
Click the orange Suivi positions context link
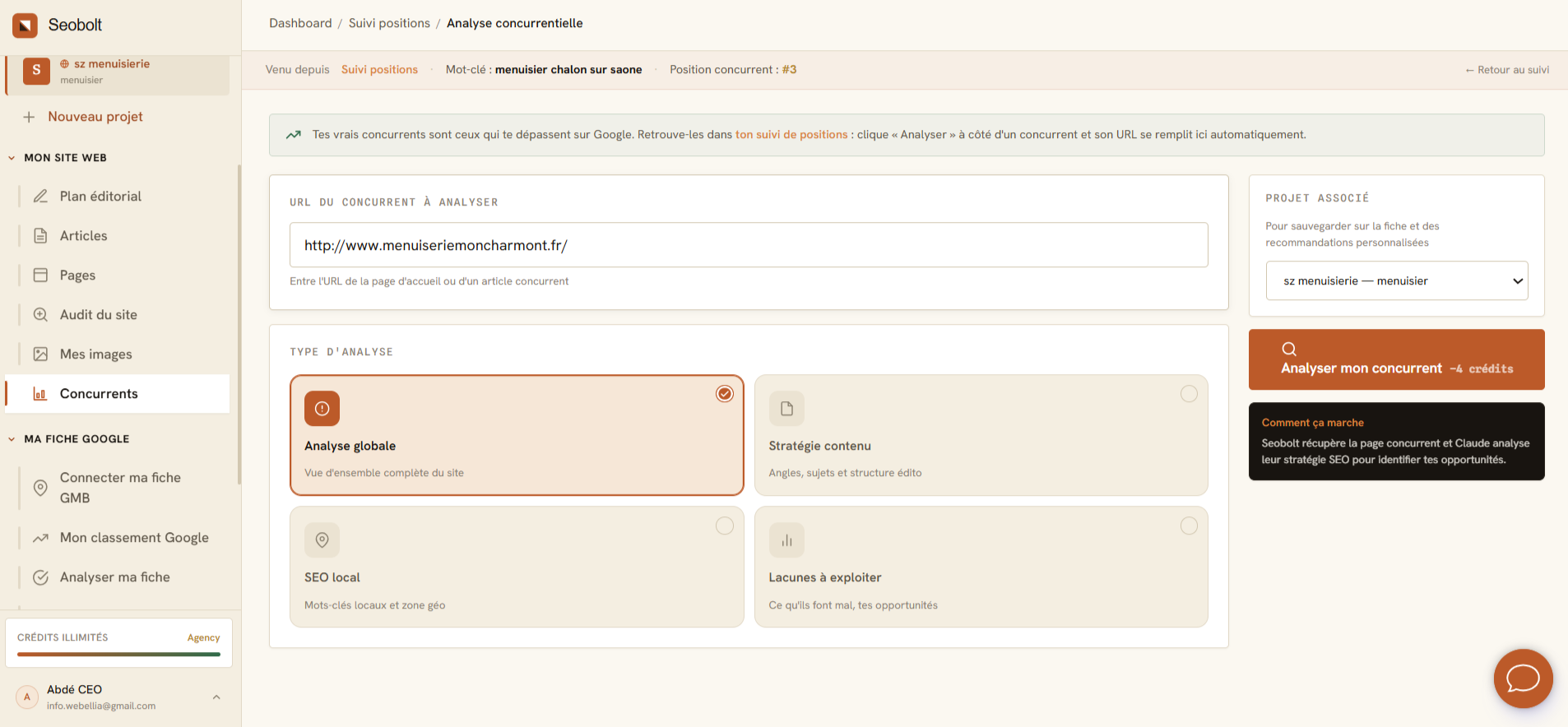click(379, 70)
